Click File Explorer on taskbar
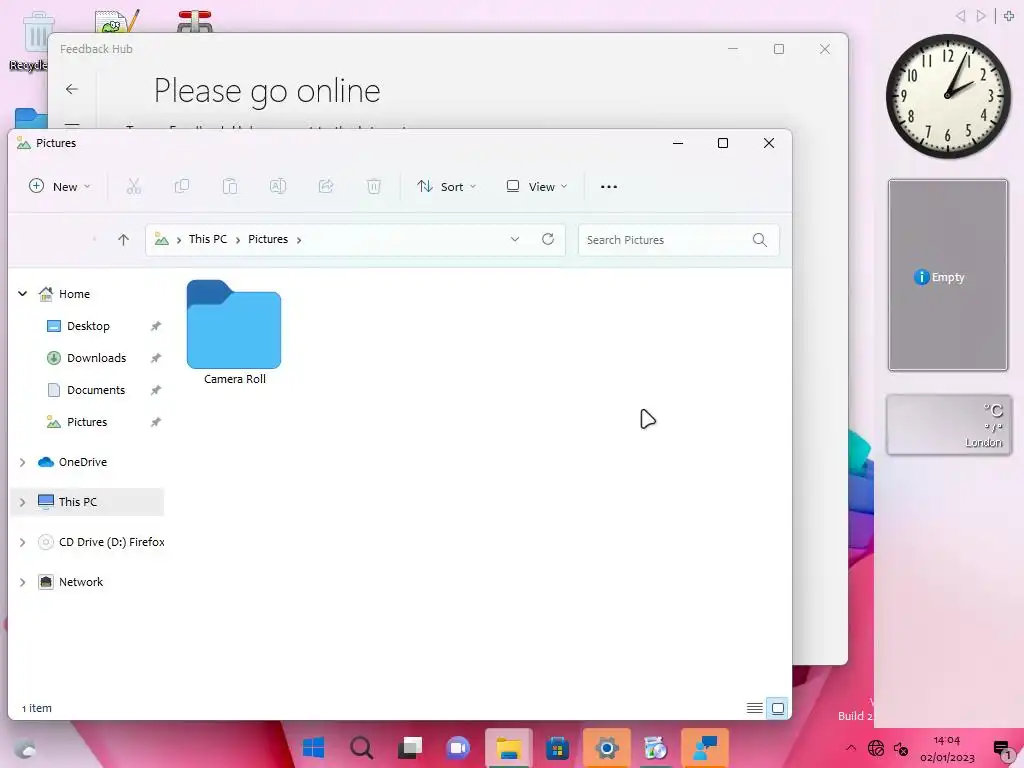Viewport: 1024px width, 768px height. coord(508,747)
